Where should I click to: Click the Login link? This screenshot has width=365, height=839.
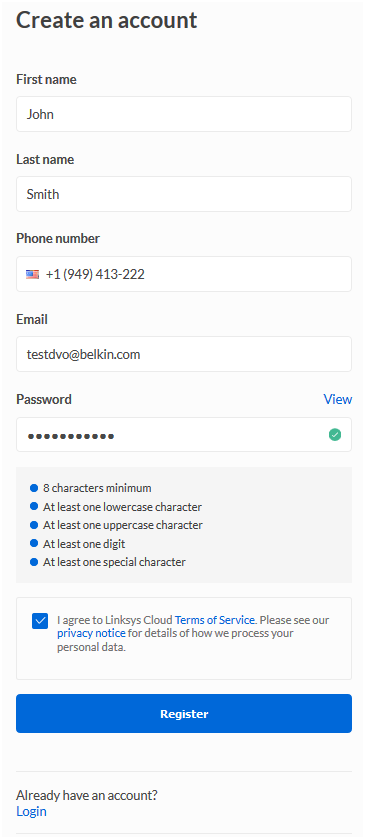(31, 812)
